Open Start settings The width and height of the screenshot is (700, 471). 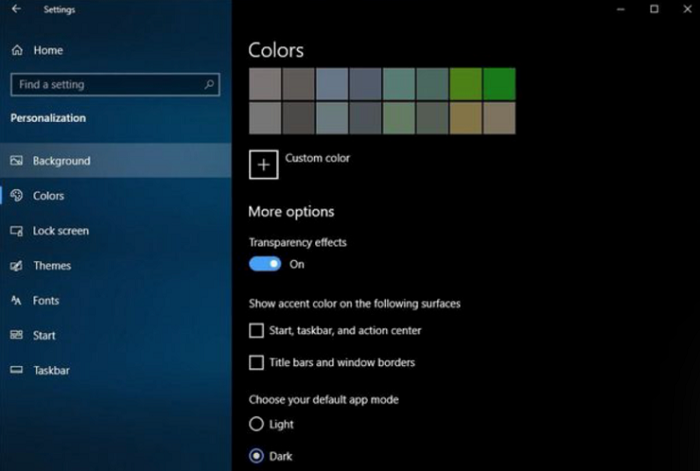coord(116,335)
